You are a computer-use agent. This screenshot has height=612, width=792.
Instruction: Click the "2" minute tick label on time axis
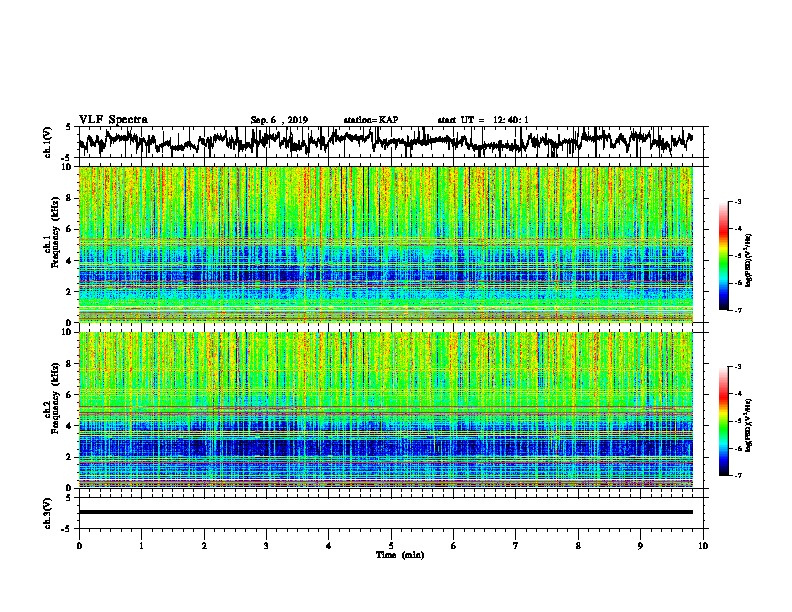click(x=204, y=545)
